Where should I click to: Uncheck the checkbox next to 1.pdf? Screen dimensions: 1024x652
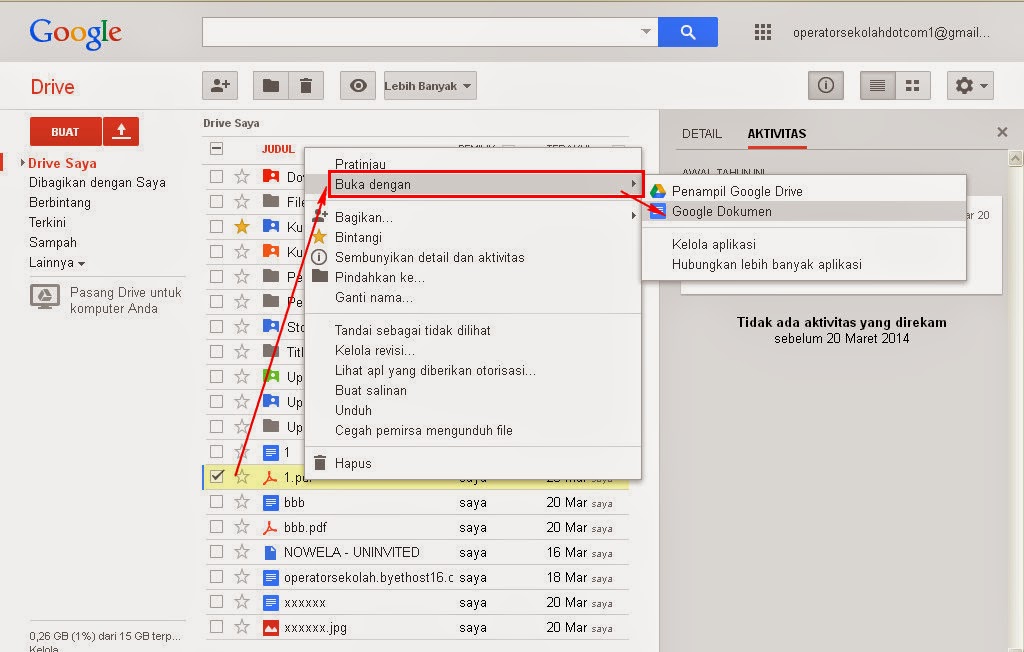point(216,477)
